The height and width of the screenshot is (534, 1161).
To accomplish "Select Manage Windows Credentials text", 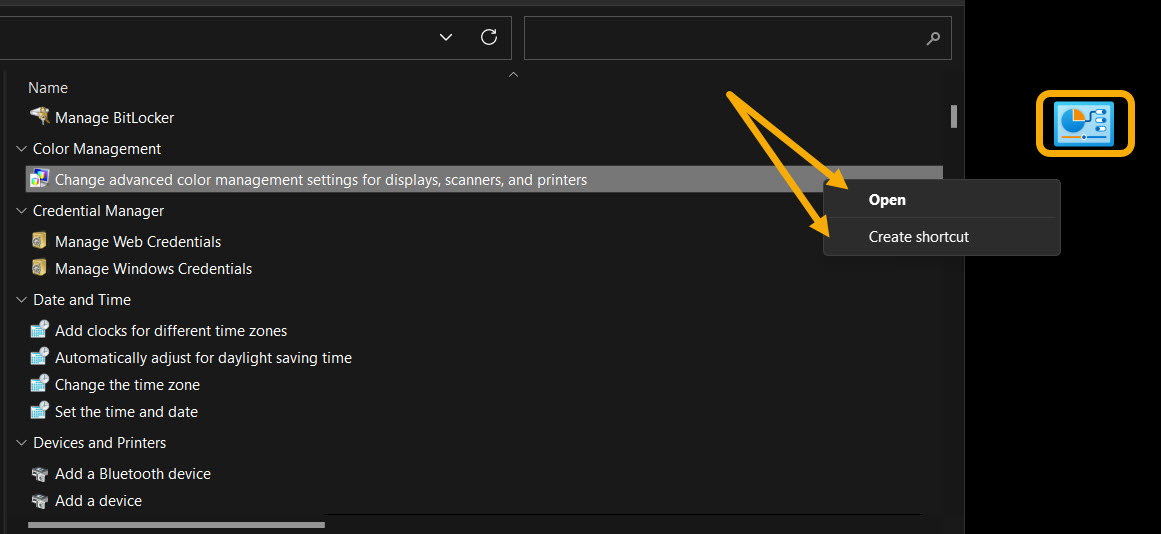I will click(x=153, y=269).
